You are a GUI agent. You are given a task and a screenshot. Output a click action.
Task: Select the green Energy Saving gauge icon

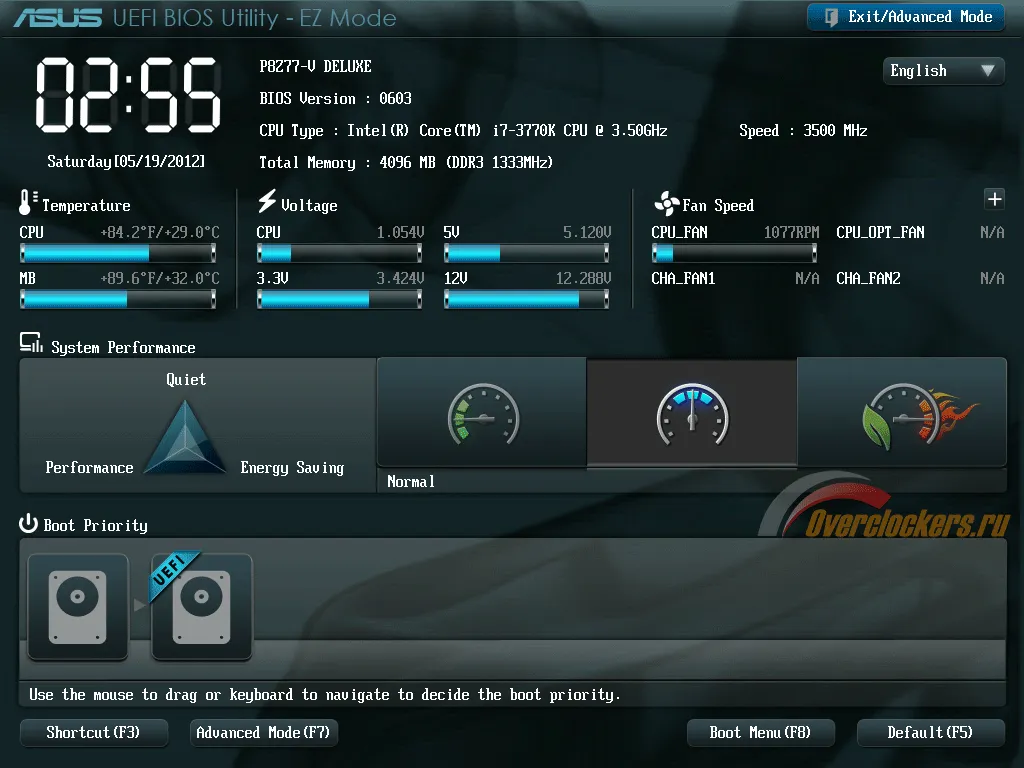tap(483, 414)
